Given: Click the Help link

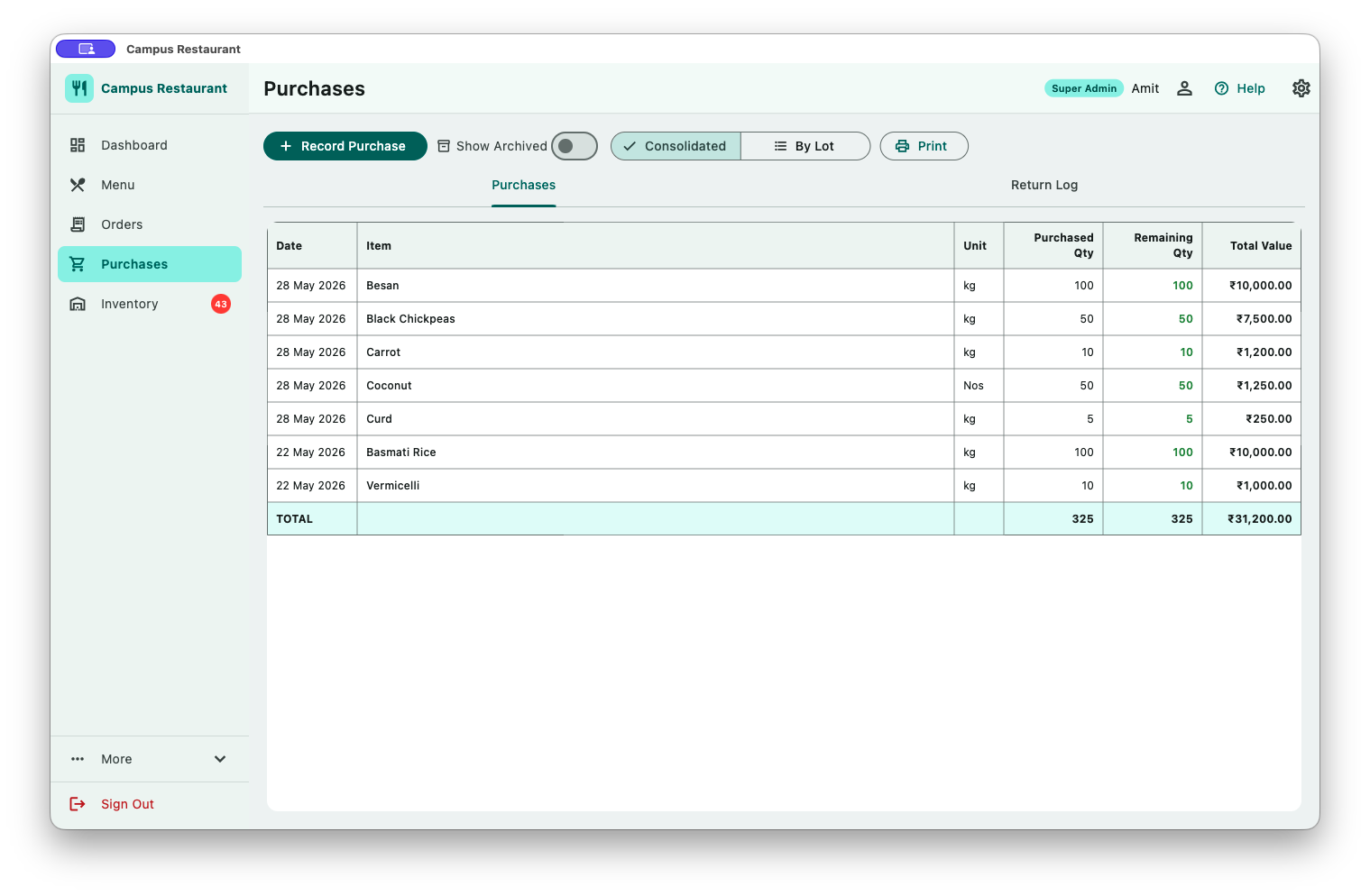Looking at the screenshot, I should pyautogui.click(x=1240, y=88).
